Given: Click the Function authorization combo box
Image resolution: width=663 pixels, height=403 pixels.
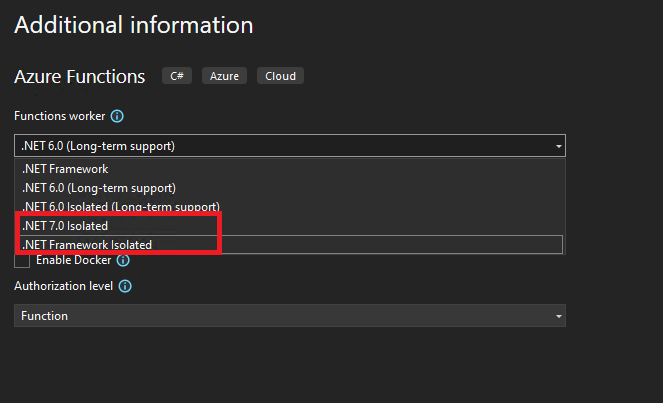Looking at the screenshot, I should (x=290, y=316).
